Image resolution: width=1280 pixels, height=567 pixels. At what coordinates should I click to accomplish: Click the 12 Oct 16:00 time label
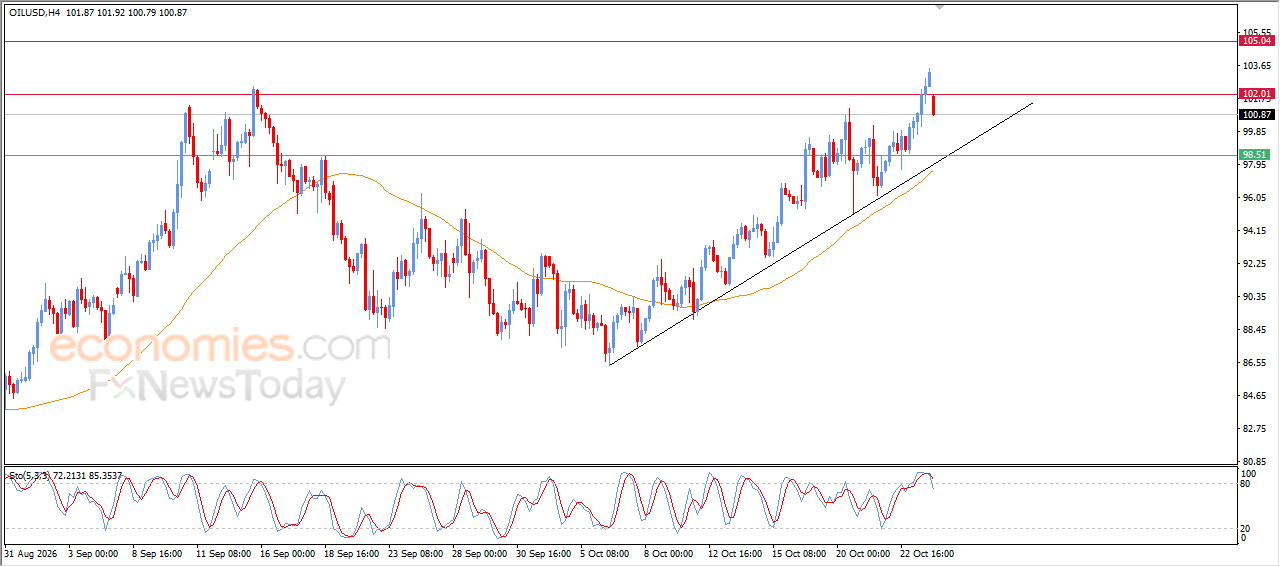735,553
